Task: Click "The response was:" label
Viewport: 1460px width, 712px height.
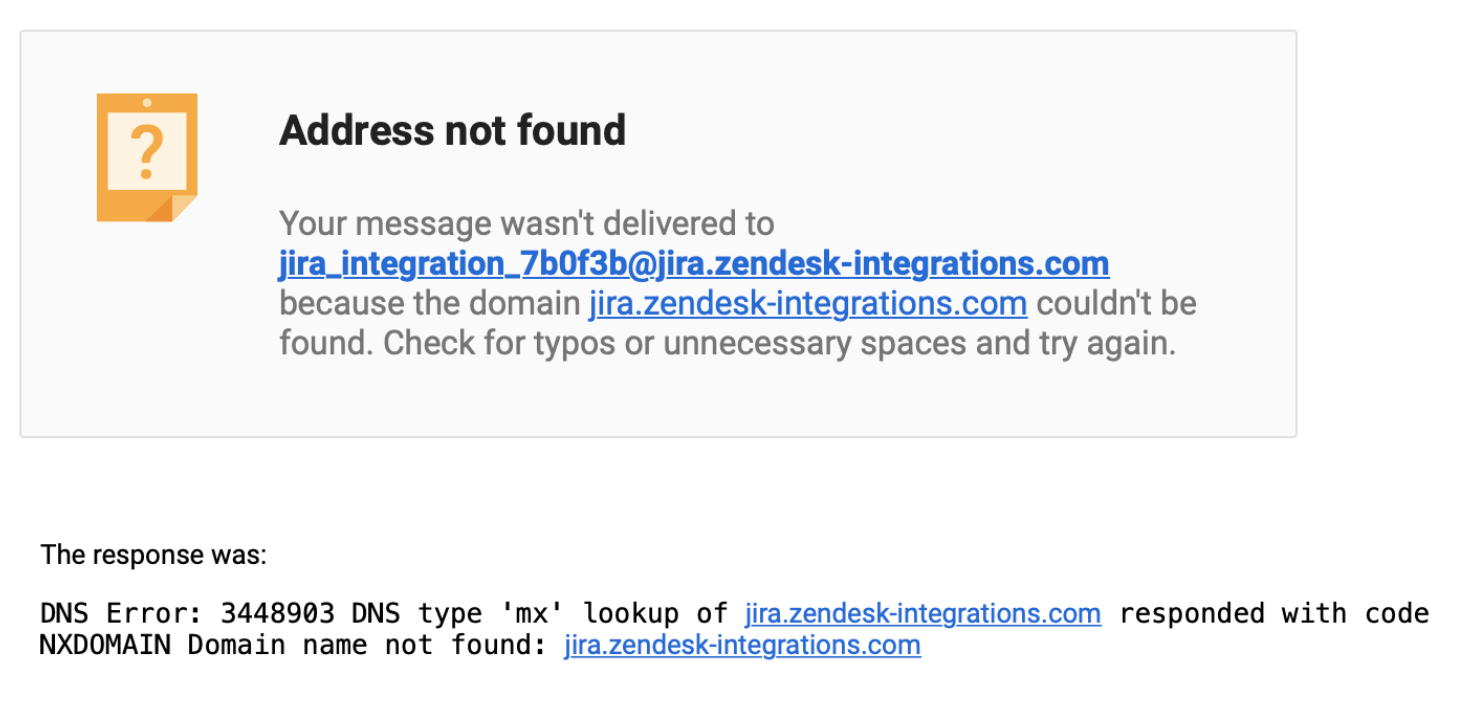Action: 153,555
